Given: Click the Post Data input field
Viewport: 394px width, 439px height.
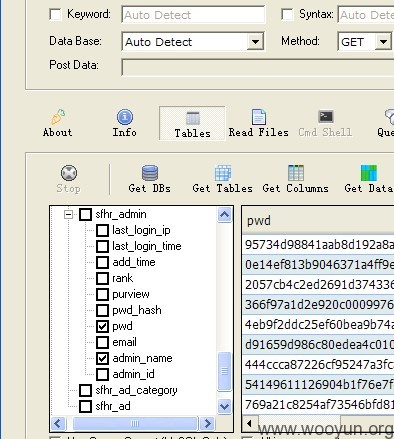Looking at the screenshot, I should pos(258,67).
